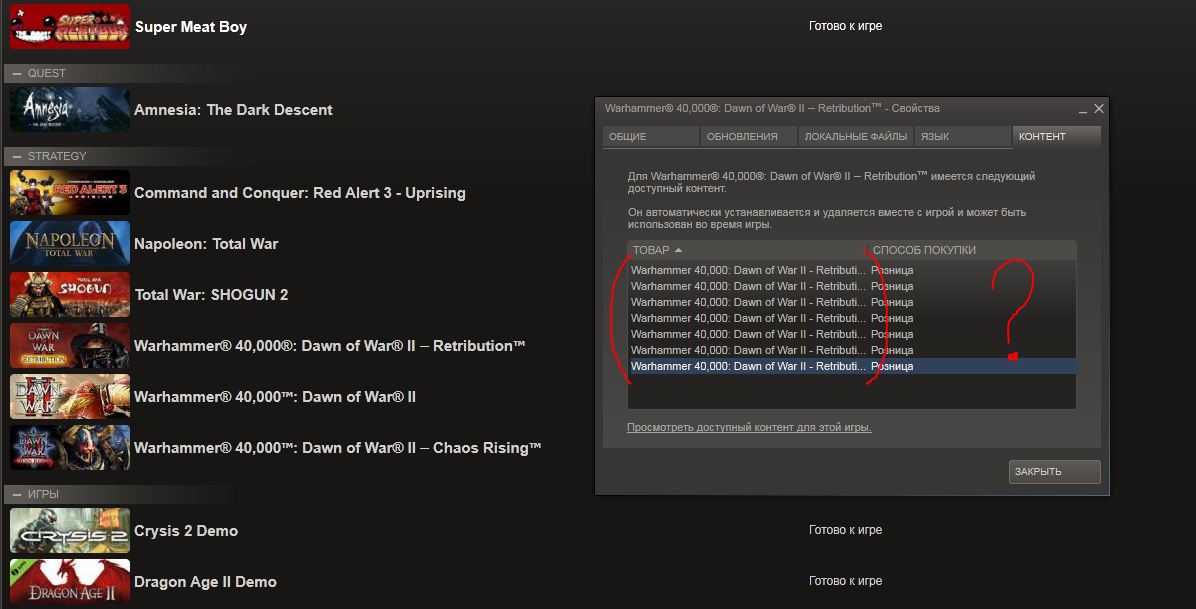Select the Crysis 2 Demo title
Viewport: 1196px width, 609px height.
pos(186,531)
